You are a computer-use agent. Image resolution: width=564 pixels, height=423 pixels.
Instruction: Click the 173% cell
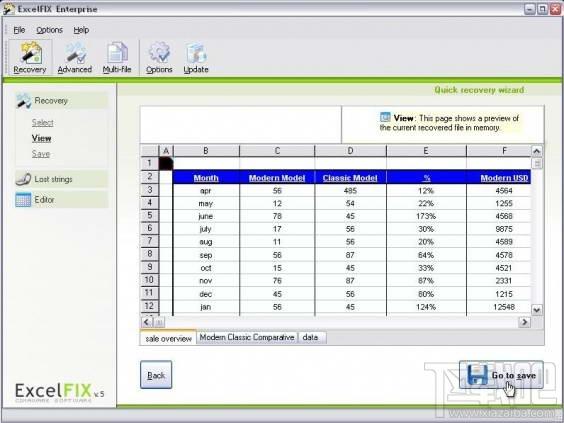pos(427,216)
